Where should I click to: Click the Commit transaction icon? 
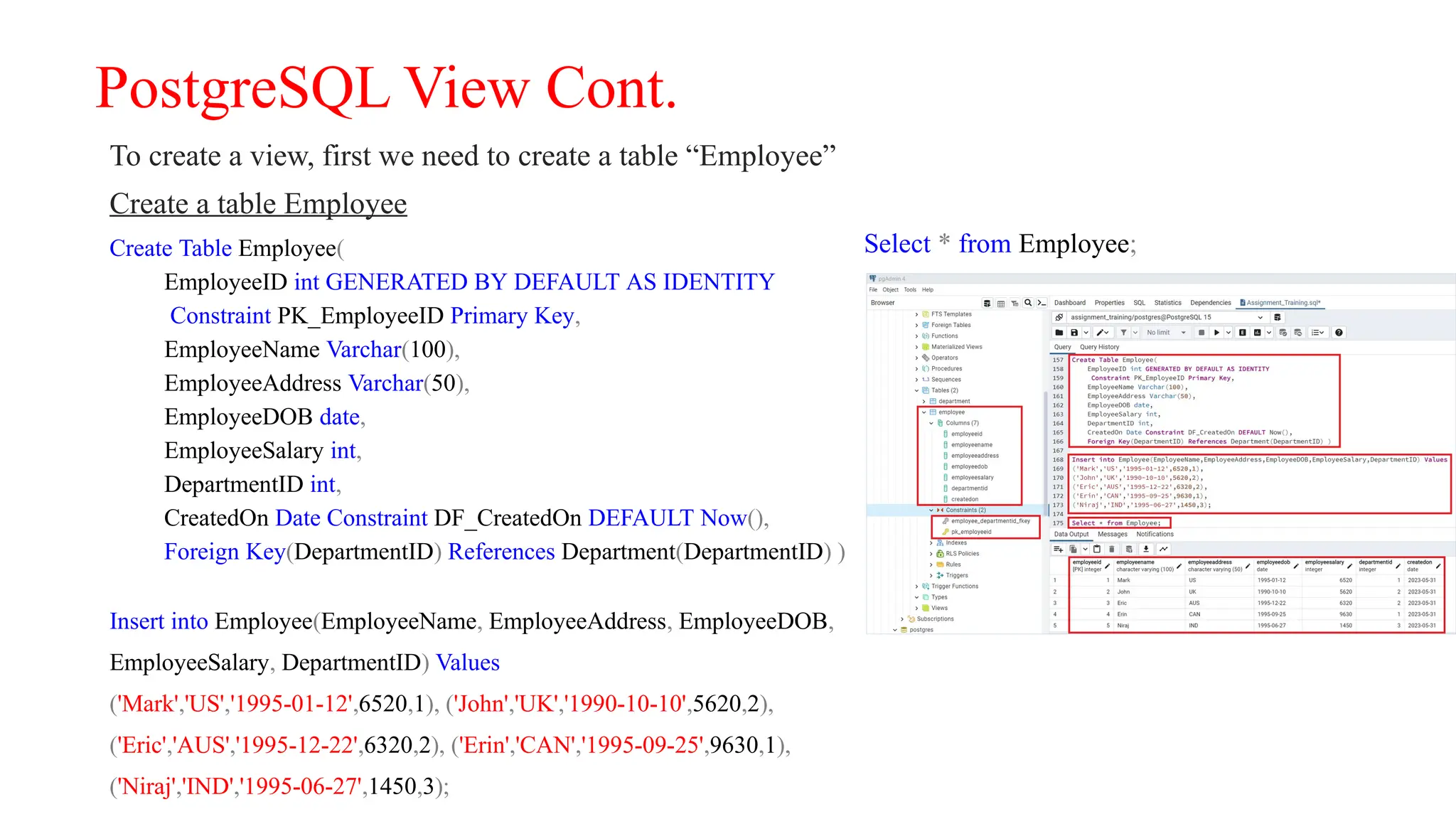[1283, 333]
